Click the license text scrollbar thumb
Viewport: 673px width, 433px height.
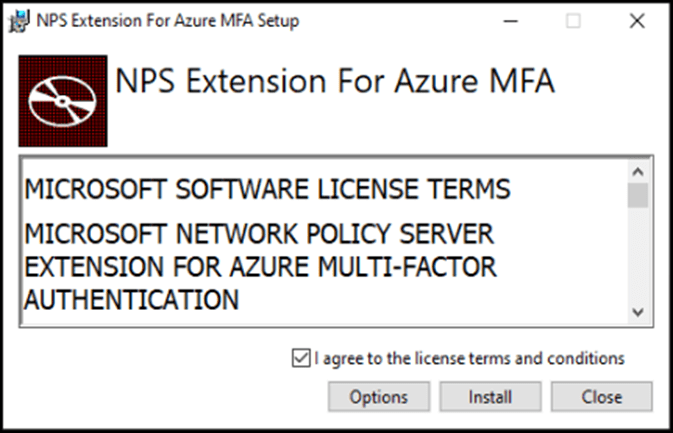point(638,195)
